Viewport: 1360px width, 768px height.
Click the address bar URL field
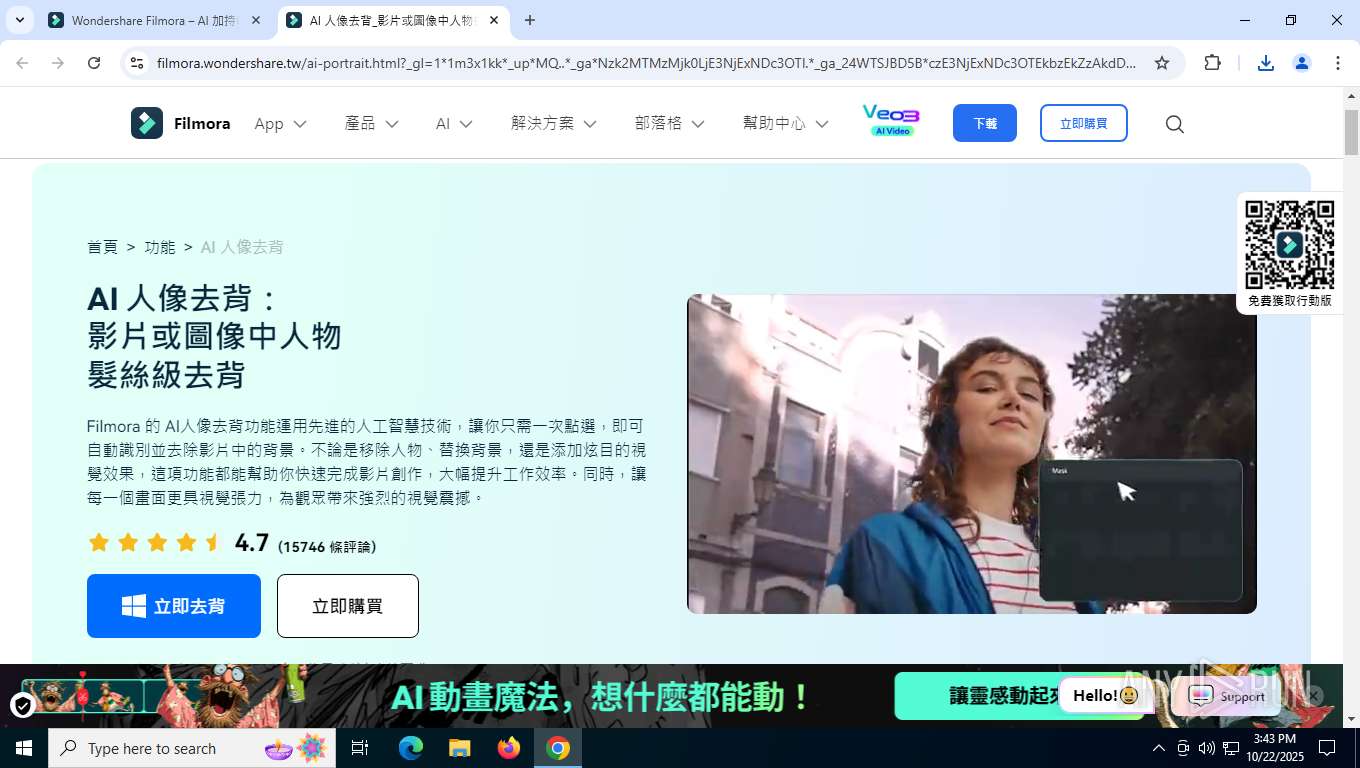[646, 63]
